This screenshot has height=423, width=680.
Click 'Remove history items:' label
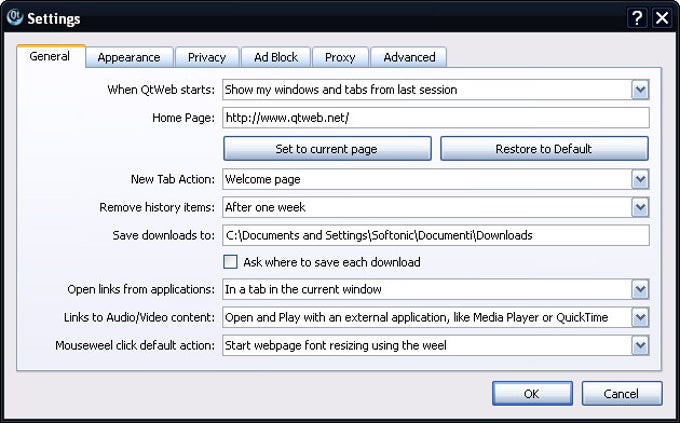click(157, 207)
